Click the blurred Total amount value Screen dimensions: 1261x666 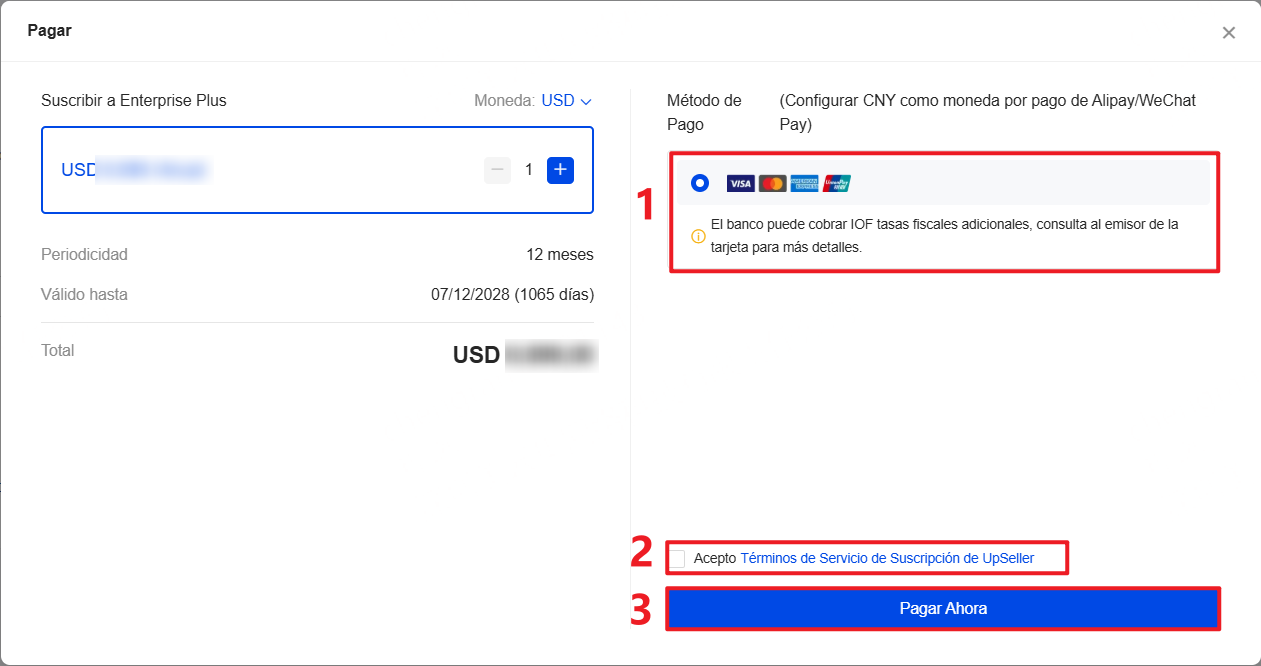(551, 354)
